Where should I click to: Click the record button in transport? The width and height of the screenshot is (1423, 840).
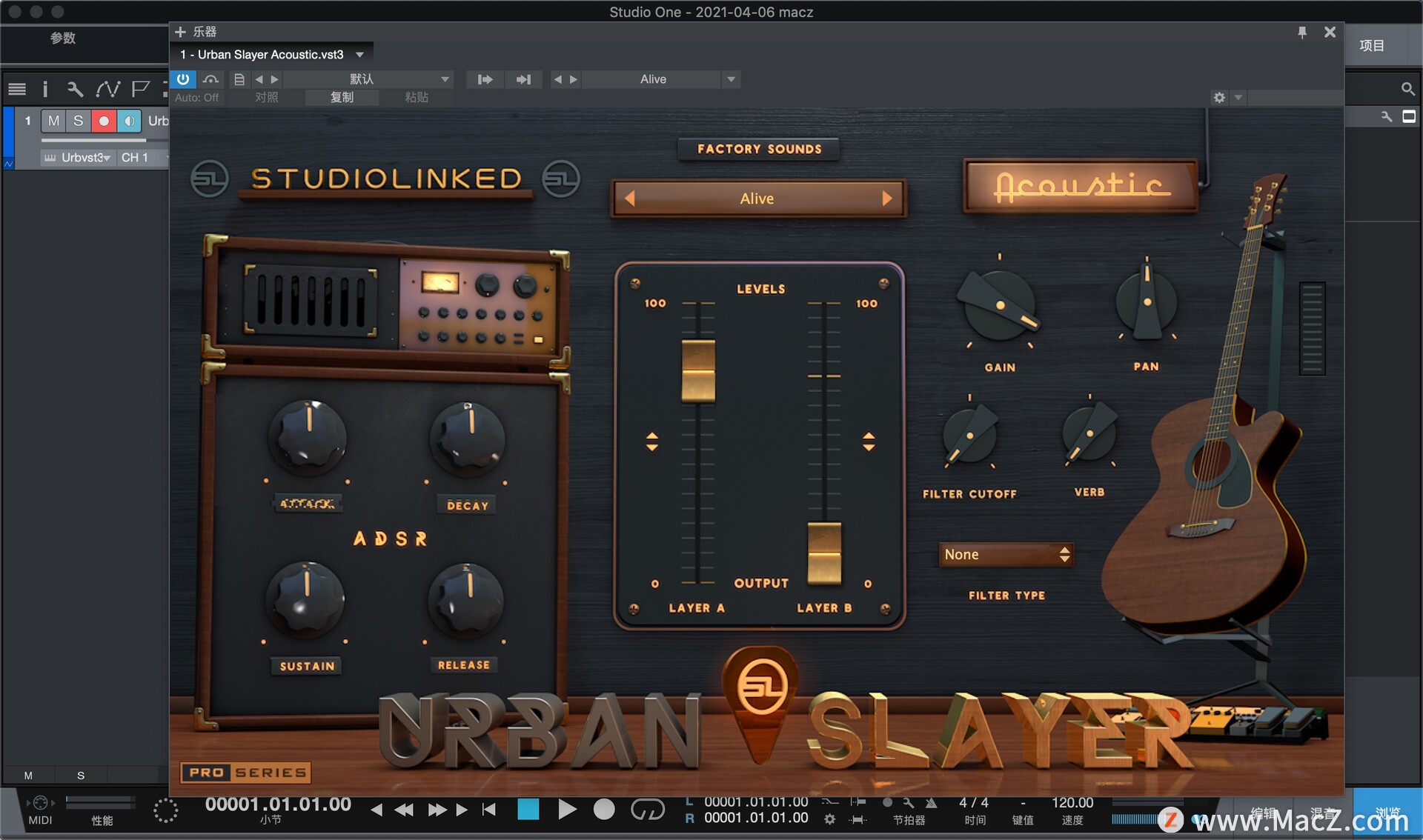(605, 809)
